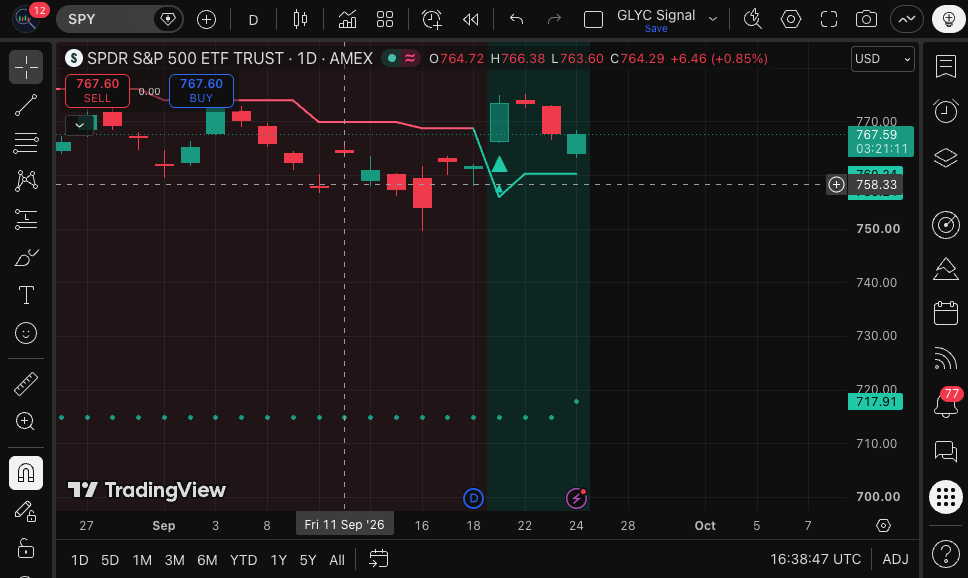Add a symbol to compare
The height and width of the screenshot is (578, 968).
(206, 20)
